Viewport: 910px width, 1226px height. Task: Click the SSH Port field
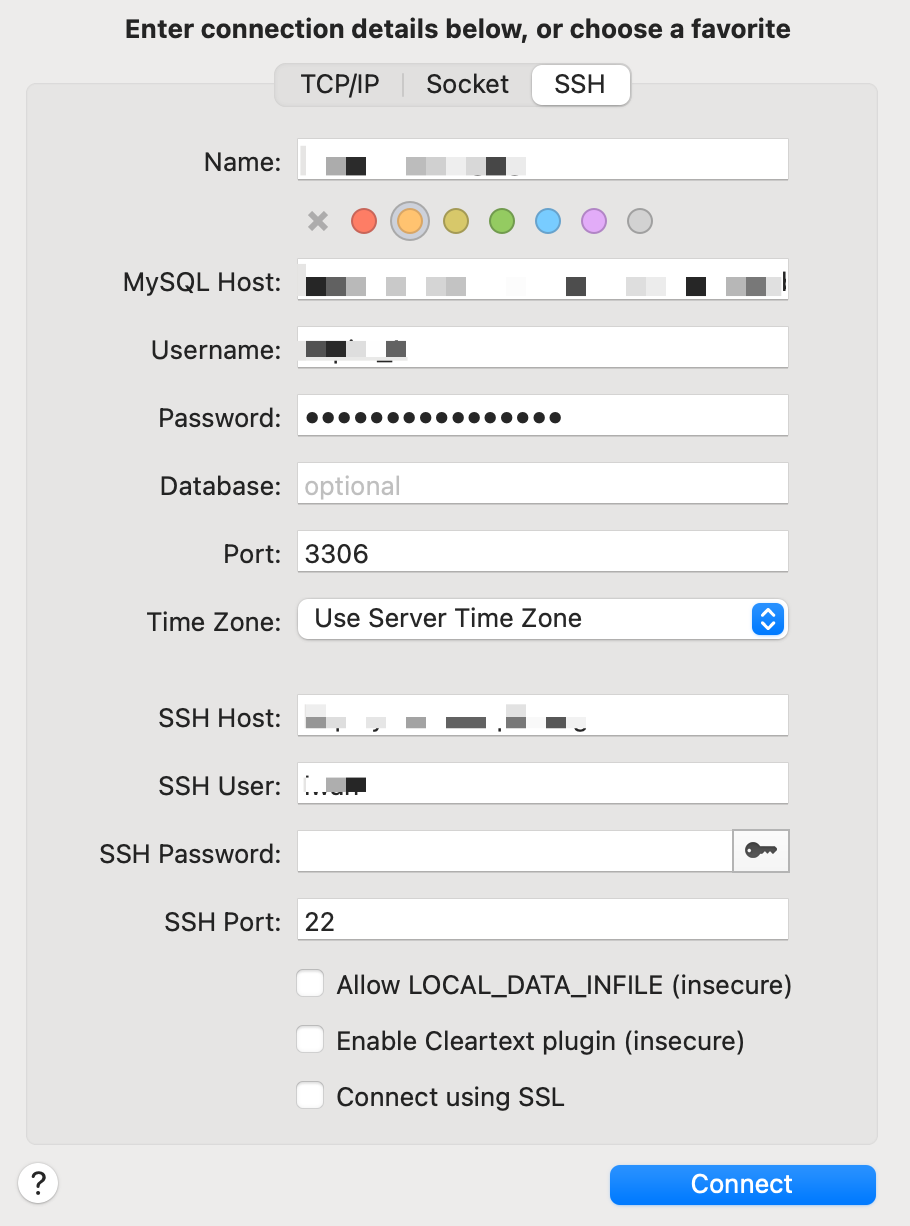tap(542, 919)
